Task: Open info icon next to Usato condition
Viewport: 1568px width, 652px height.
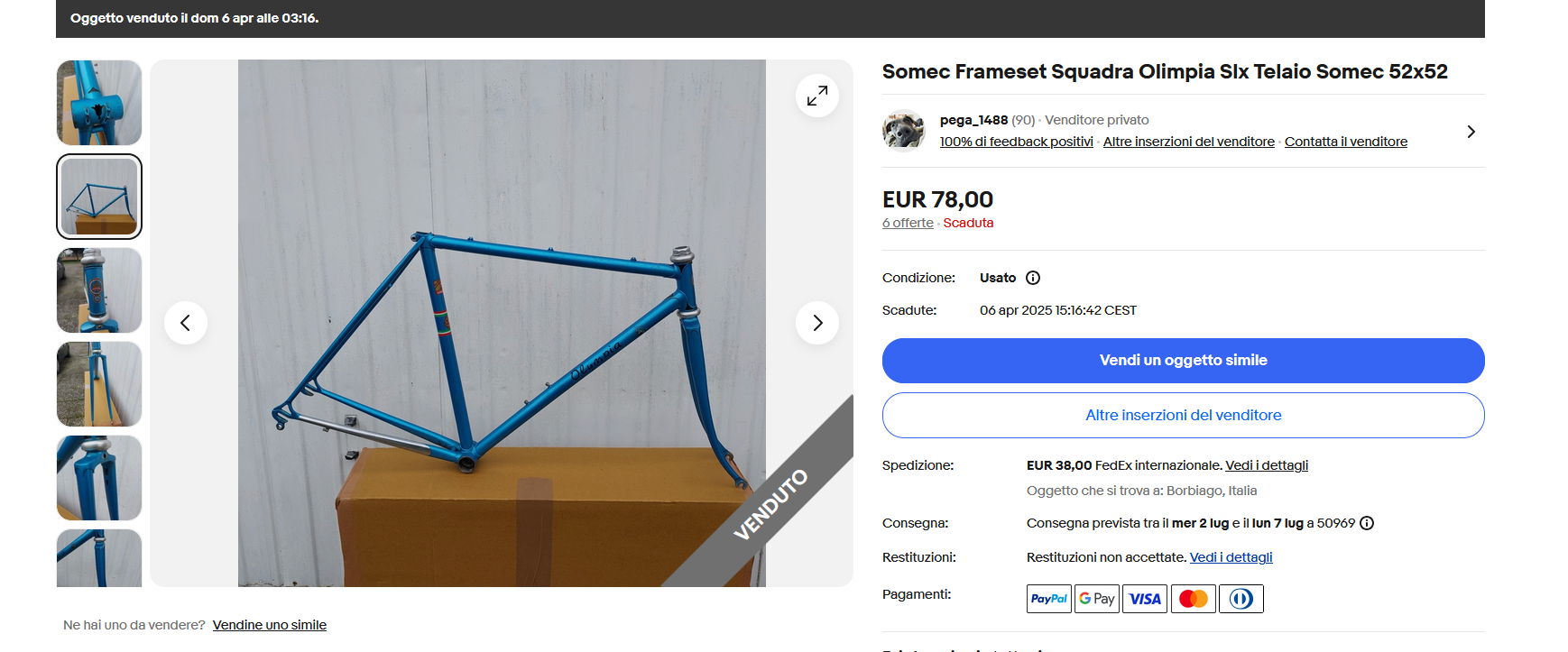Action: [x=1033, y=278]
